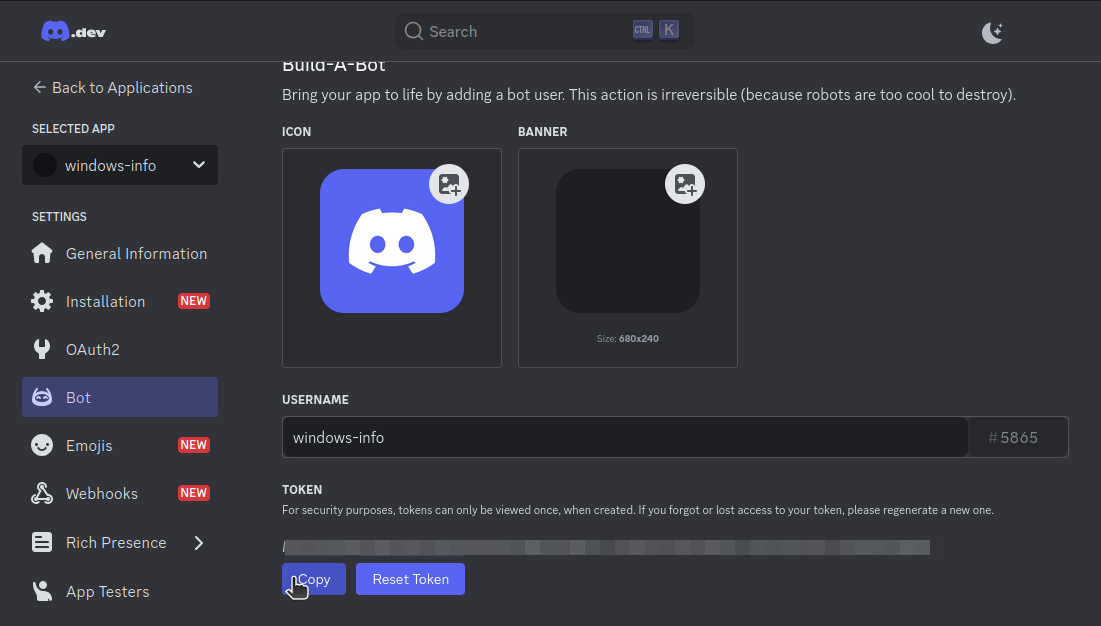The height and width of the screenshot is (626, 1101).
Task: Click the NEW badge next to Emojis
Action: pyautogui.click(x=194, y=445)
